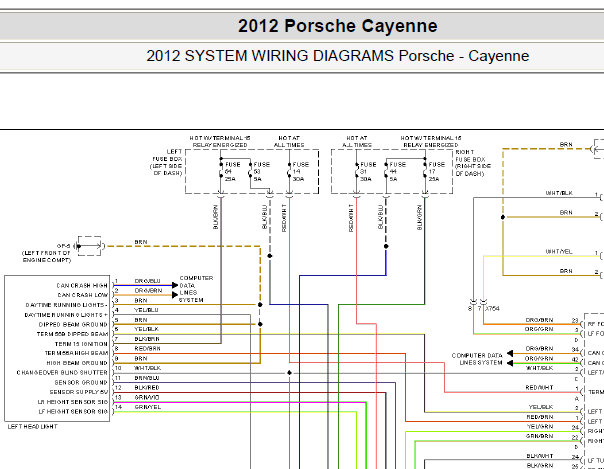The width and height of the screenshot is (604, 469).
Task: Click "RELAY ENERGIZED" note above left fuse box
Action: coord(220,145)
